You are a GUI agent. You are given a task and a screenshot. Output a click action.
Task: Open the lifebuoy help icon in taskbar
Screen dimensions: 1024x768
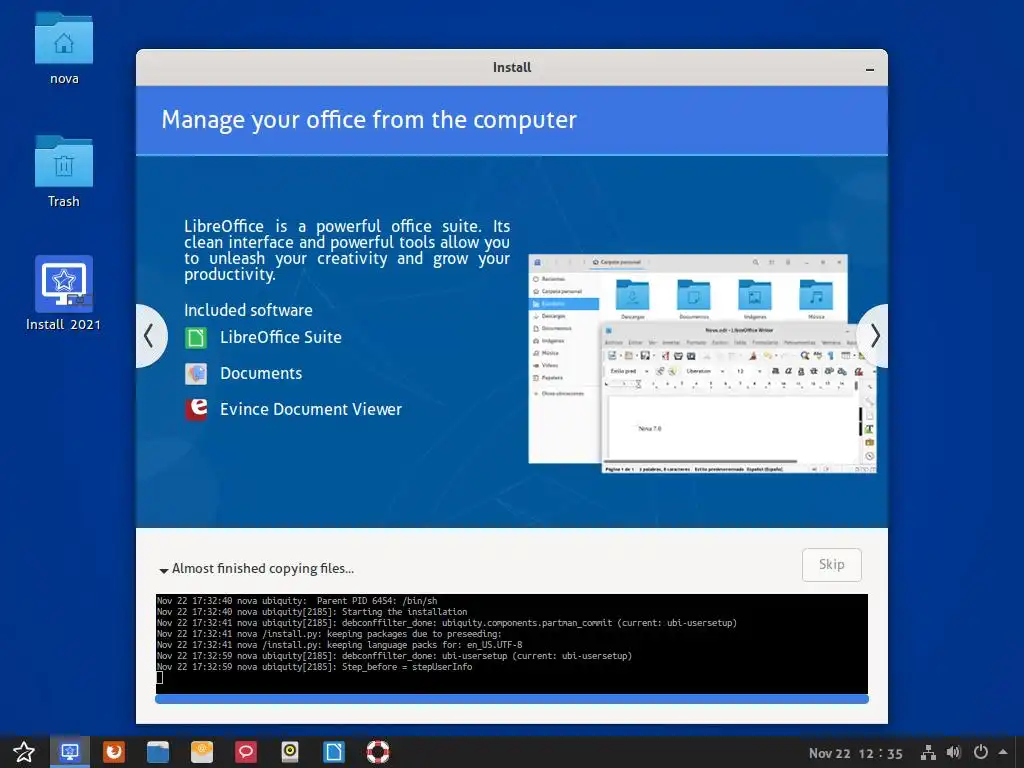(x=377, y=752)
